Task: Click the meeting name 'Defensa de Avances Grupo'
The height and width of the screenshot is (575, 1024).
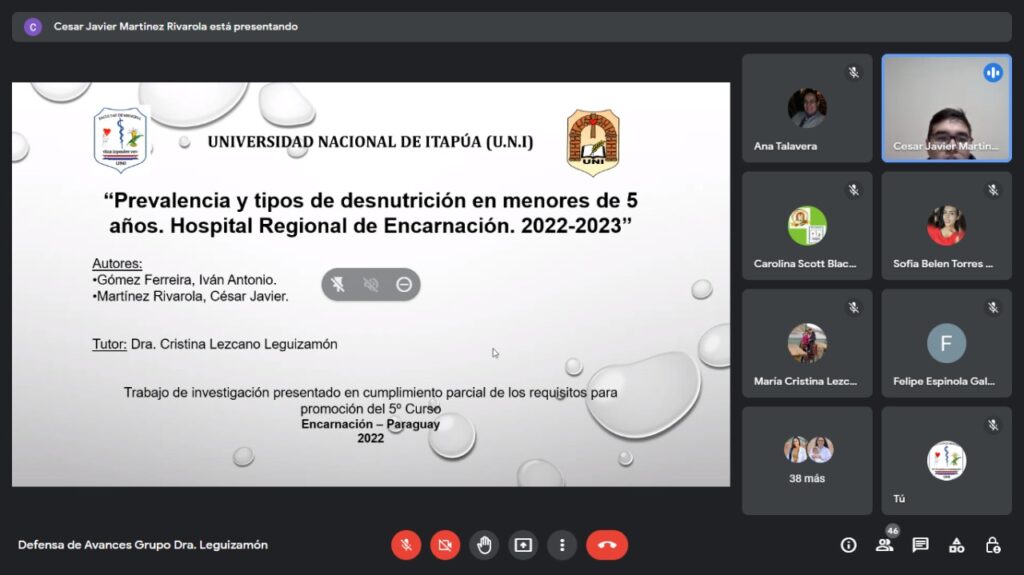Action: click(143, 545)
